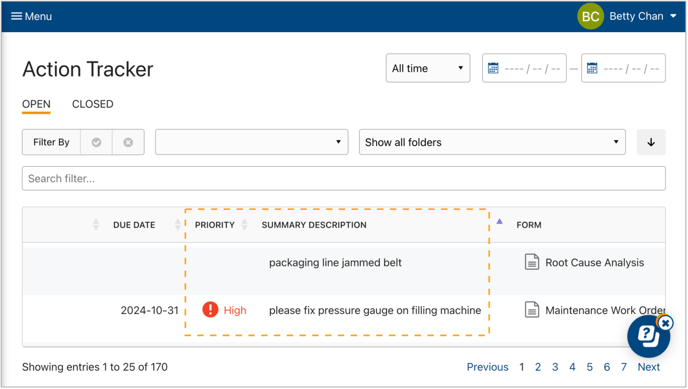
Task: Click the blue ascending sort triangle
Action: [x=499, y=221]
